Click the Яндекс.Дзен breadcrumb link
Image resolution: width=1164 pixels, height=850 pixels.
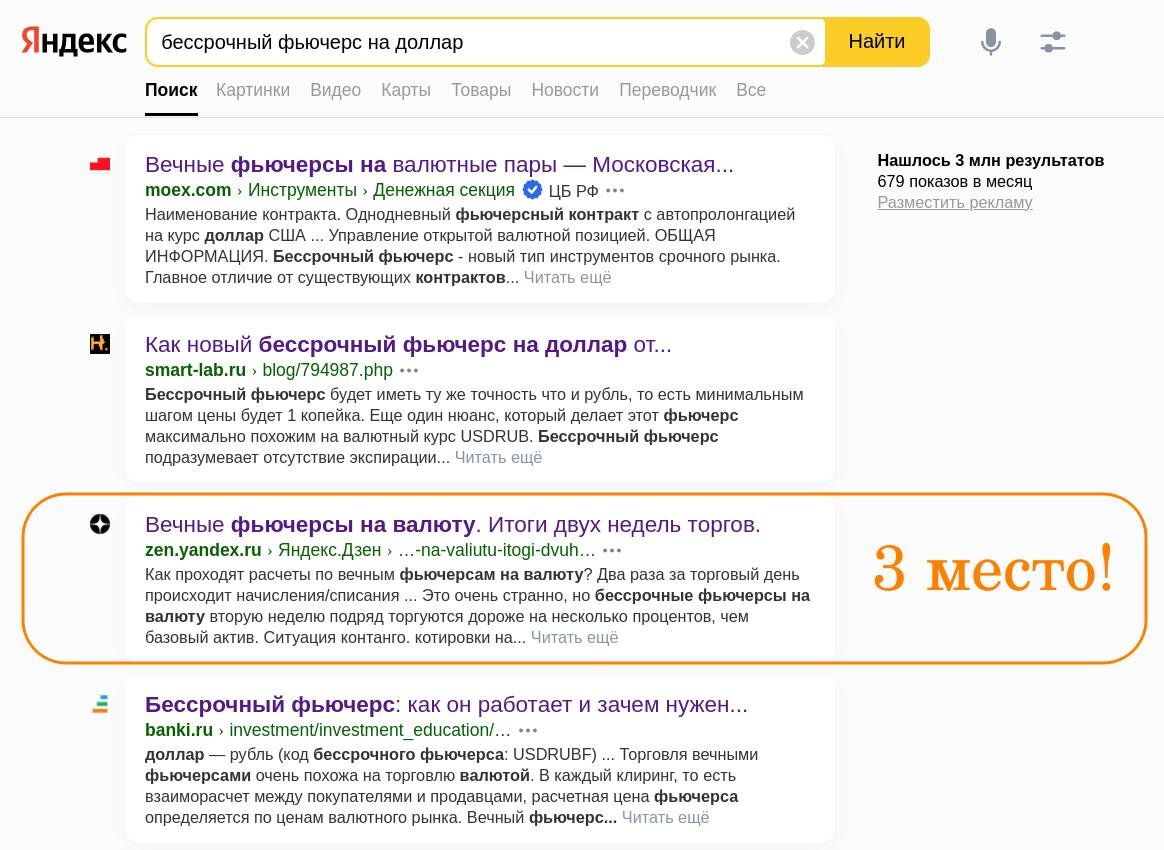tap(330, 550)
